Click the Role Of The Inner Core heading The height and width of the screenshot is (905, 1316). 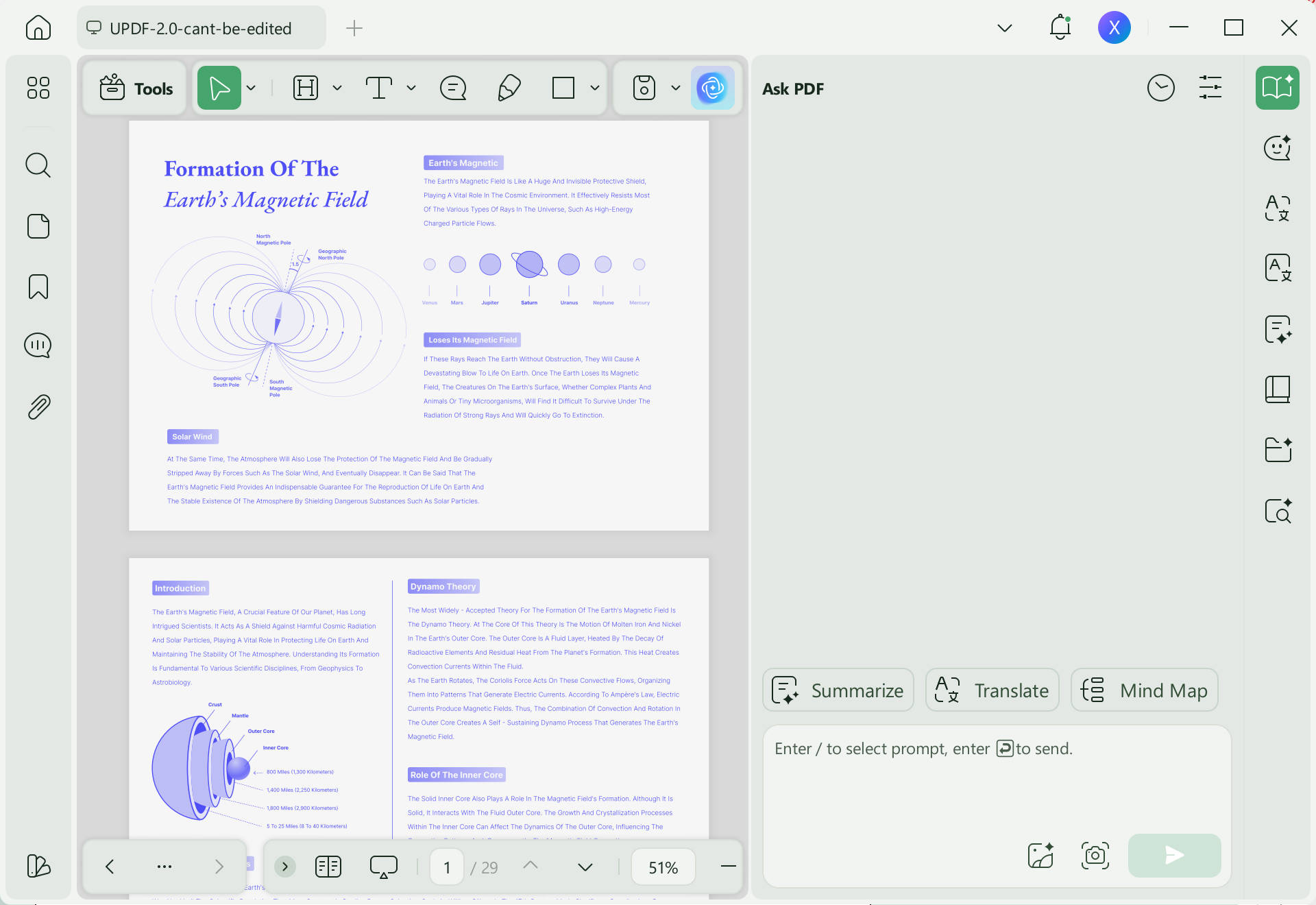tap(456, 775)
